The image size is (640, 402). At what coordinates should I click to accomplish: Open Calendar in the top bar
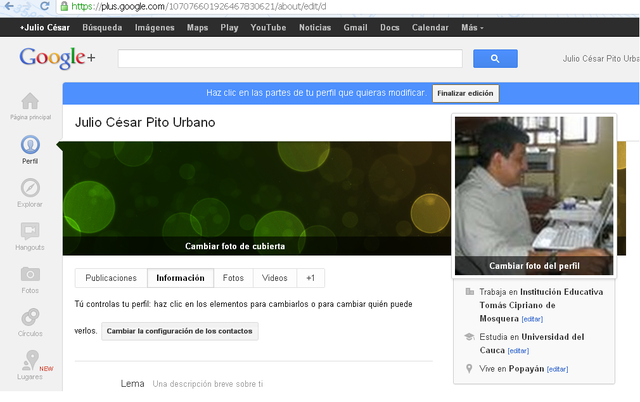click(430, 27)
